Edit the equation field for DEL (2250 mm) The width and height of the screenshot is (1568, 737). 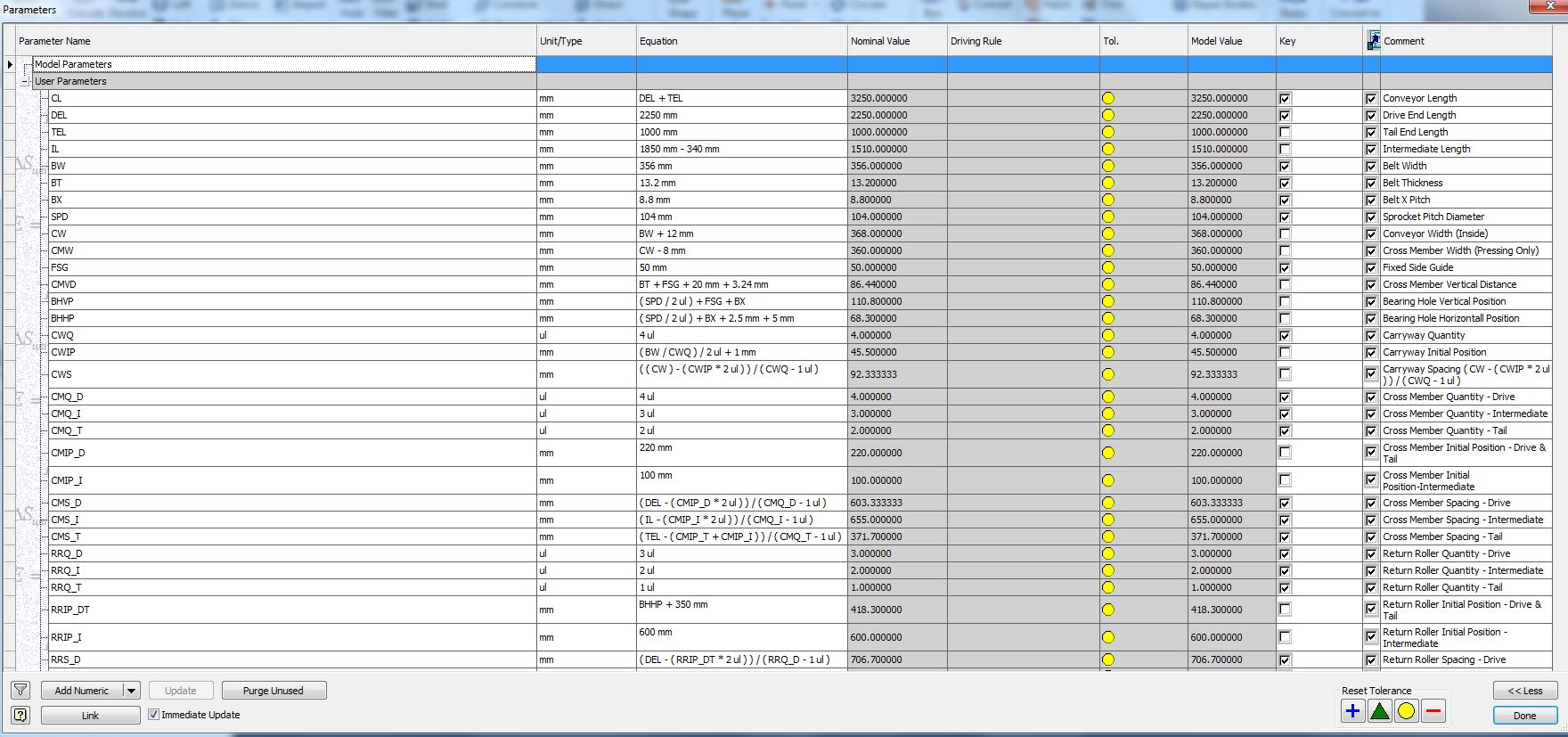click(742, 115)
